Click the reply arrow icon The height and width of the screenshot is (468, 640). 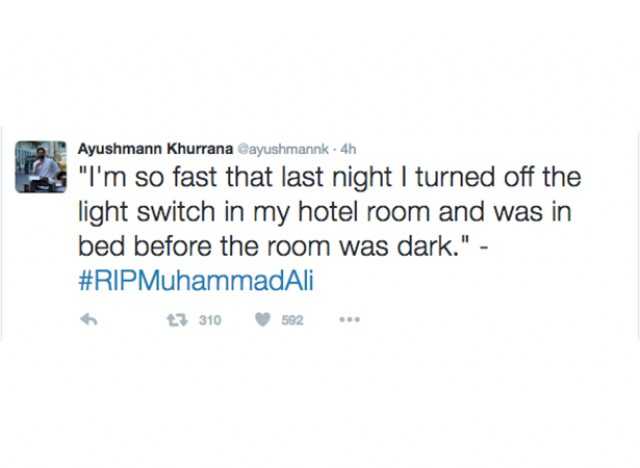89,319
